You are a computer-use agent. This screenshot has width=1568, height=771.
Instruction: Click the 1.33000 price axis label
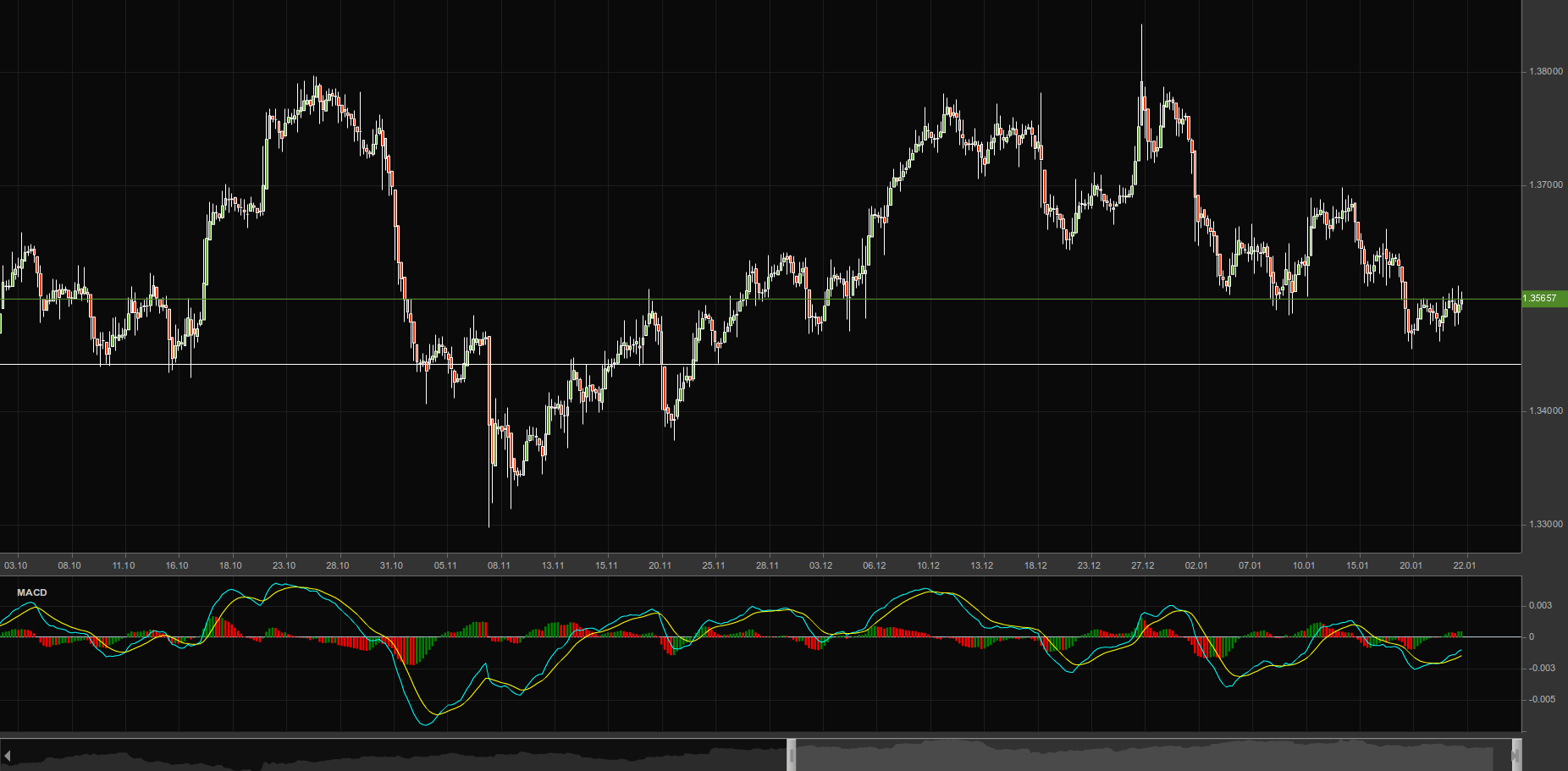pyautogui.click(x=1545, y=525)
